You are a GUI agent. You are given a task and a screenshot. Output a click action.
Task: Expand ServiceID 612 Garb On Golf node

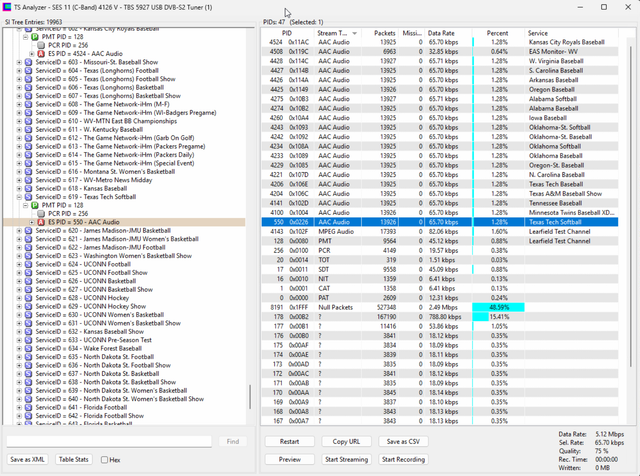(x=19, y=138)
